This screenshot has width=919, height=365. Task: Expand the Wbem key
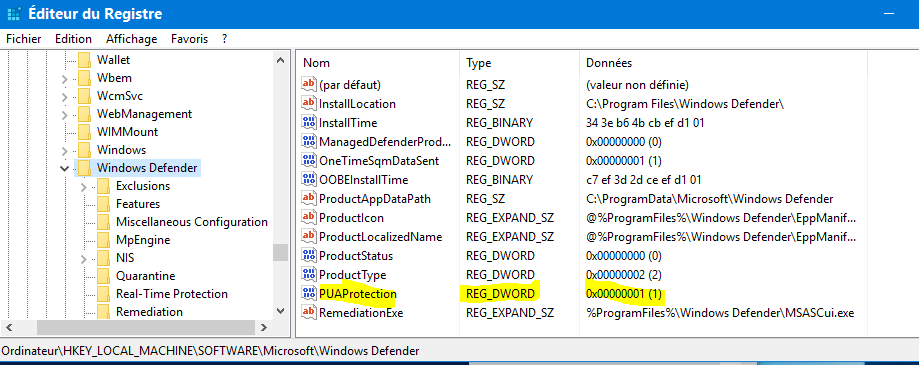point(64,78)
